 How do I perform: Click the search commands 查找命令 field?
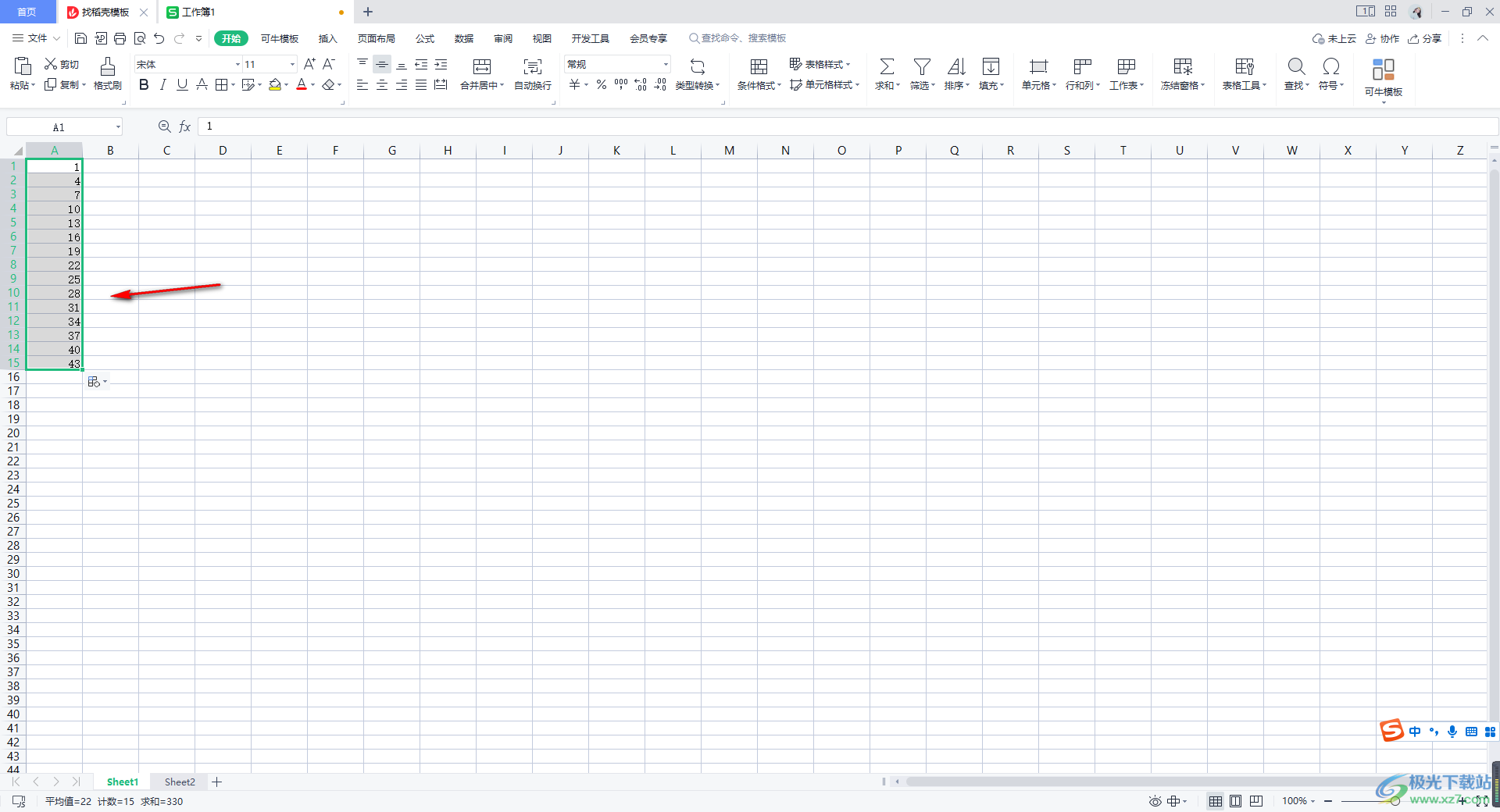click(x=737, y=38)
